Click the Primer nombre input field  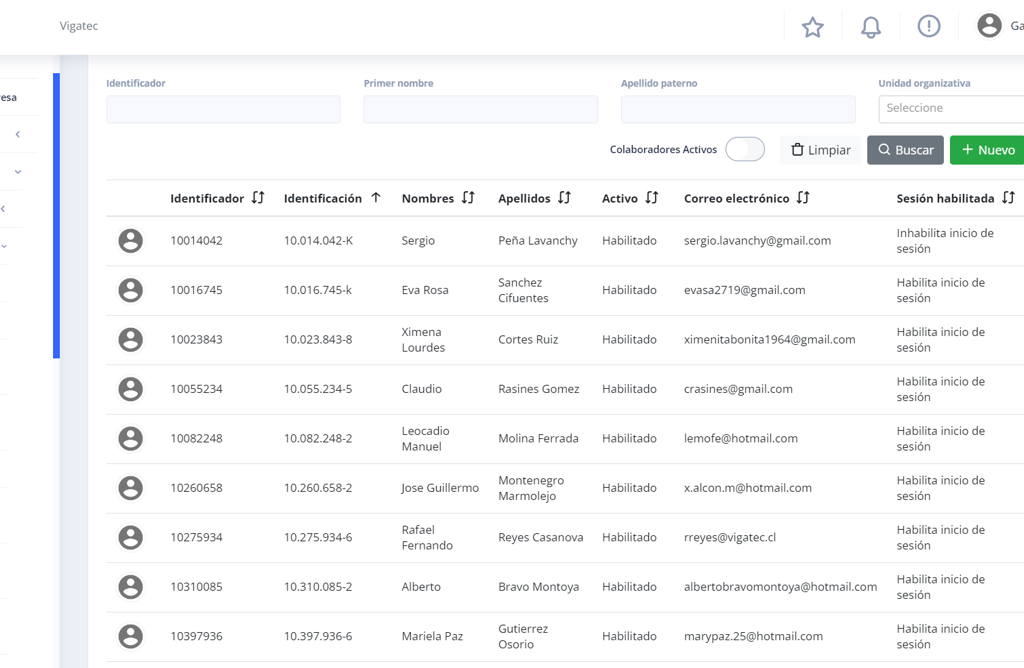click(x=480, y=109)
